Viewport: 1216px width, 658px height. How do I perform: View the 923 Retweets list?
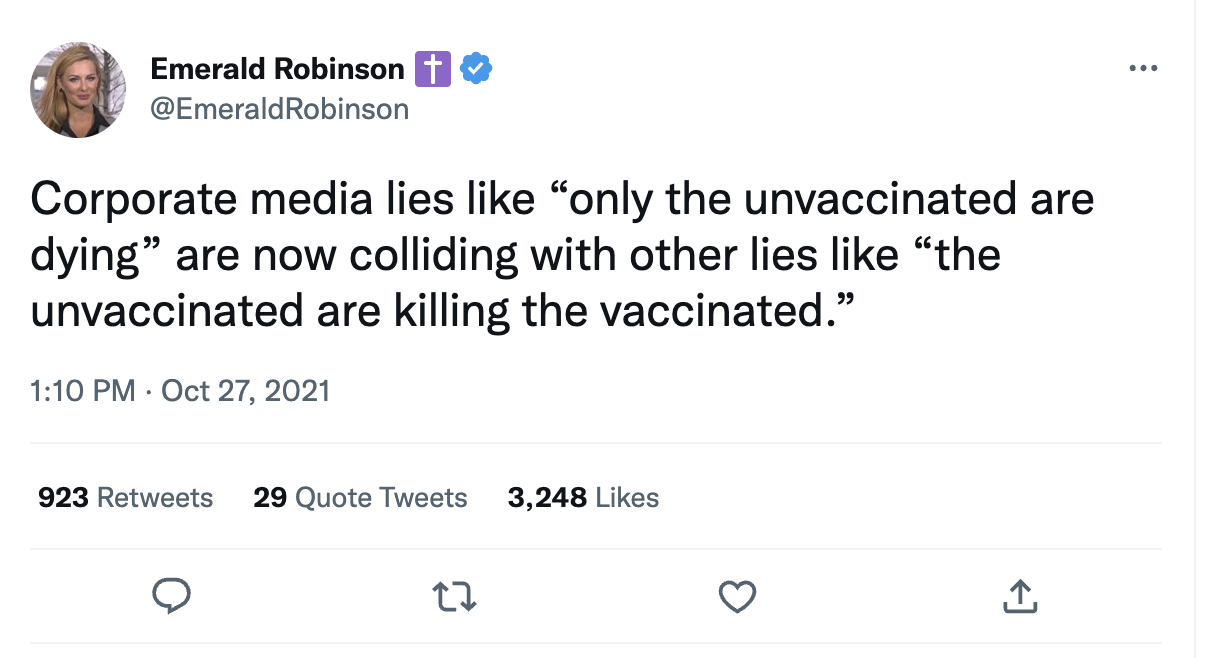click(x=125, y=497)
